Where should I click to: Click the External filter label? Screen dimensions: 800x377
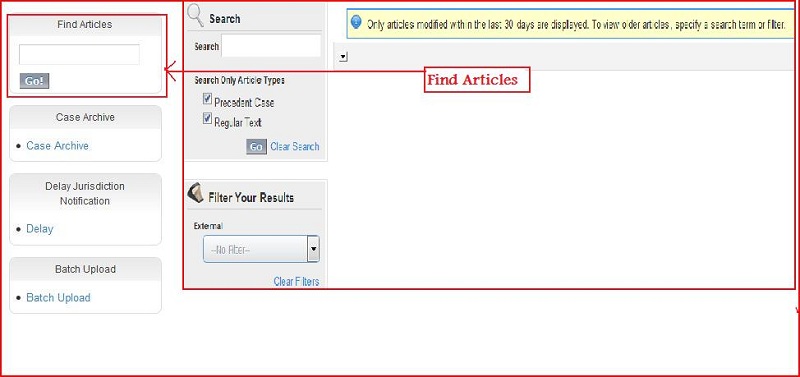tap(208, 226)
